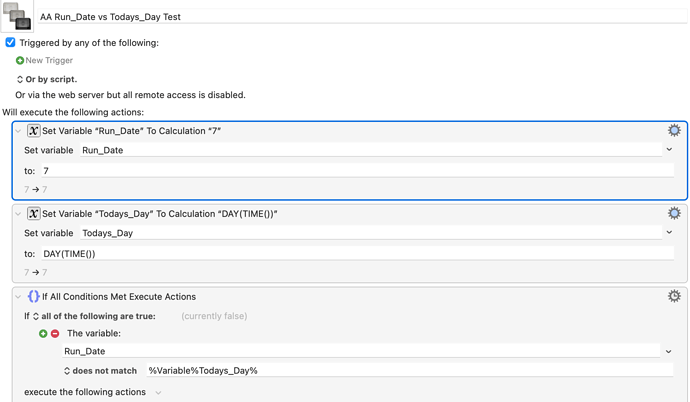
Task: Click the variable X icon on Run_Date action
Action: 33,131
